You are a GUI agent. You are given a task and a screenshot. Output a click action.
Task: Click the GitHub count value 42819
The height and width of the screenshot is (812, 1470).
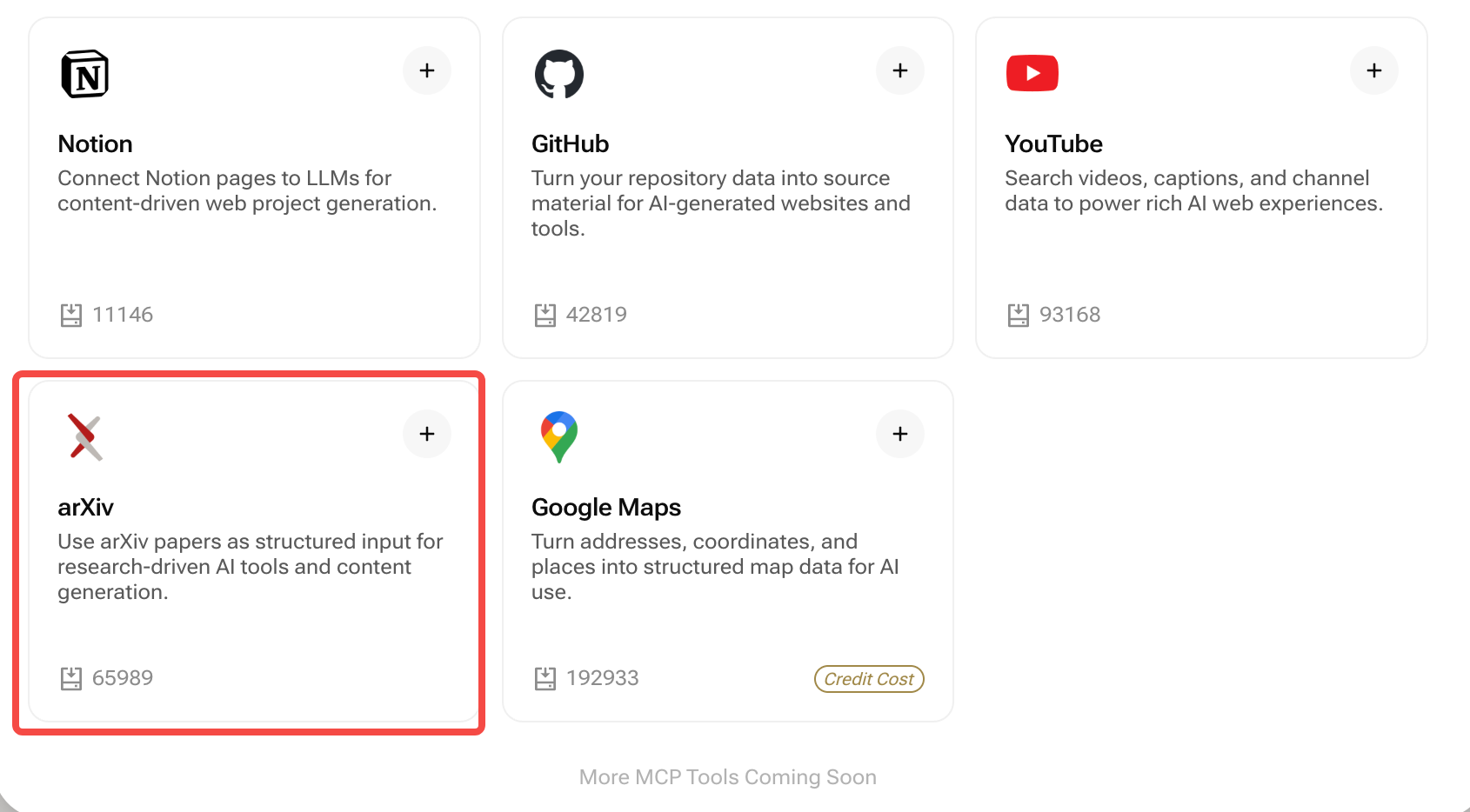point(597,315)
